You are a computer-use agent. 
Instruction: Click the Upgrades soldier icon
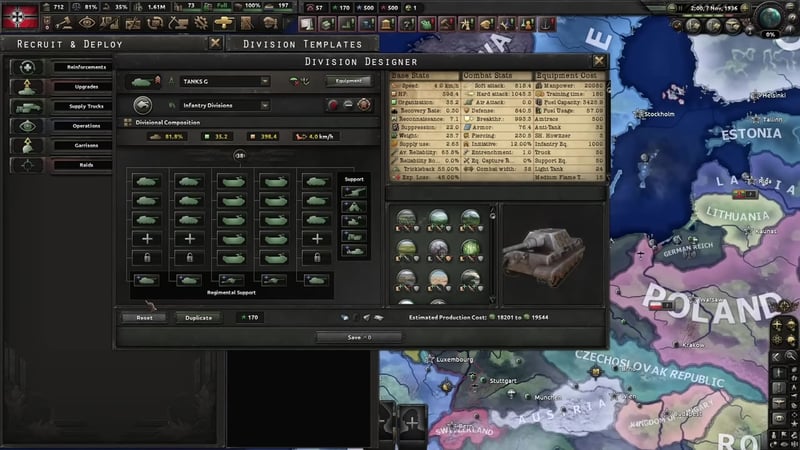click(27, 87)
